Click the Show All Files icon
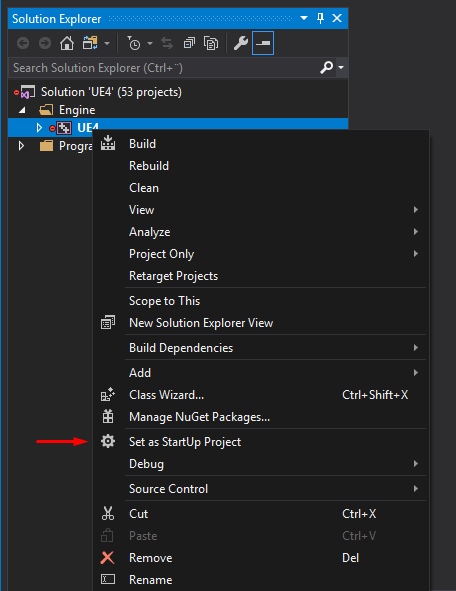This screenshot has width=456, height=591. [211, 43]
